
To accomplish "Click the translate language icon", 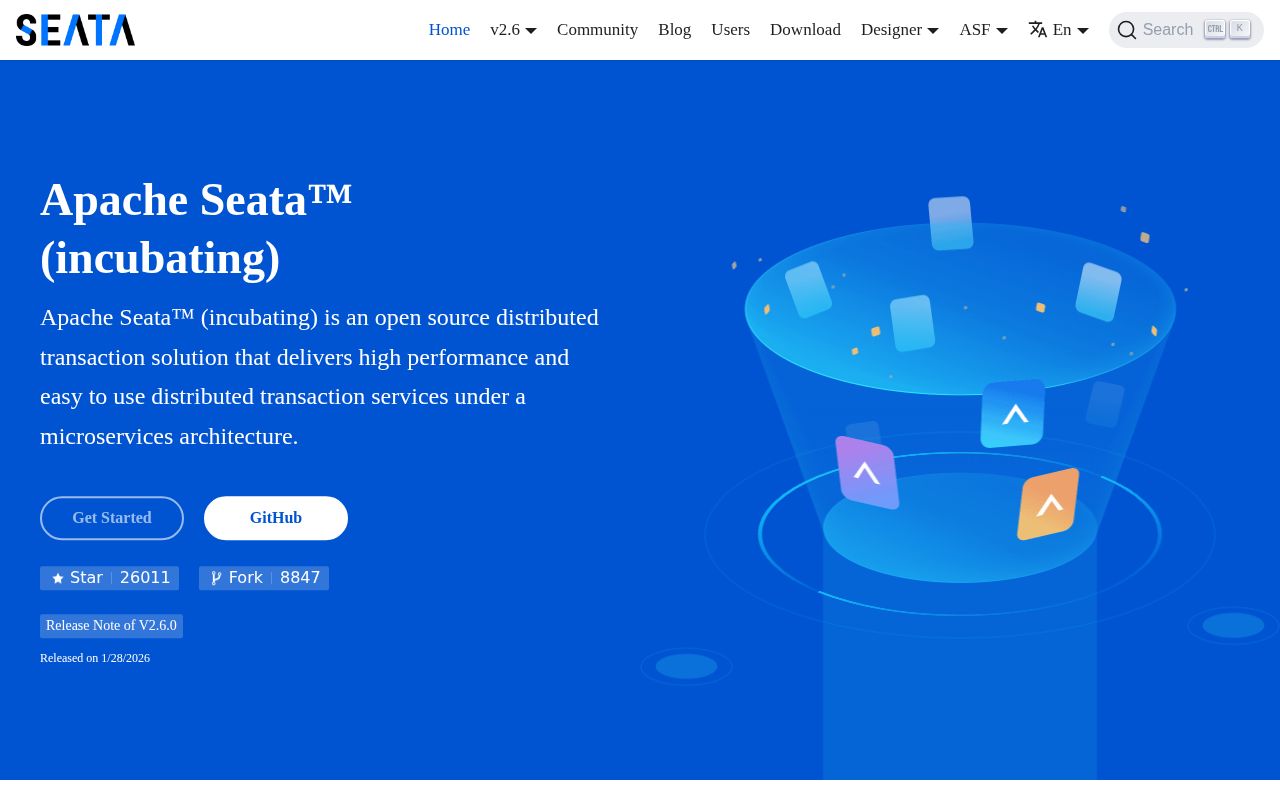I will coord(1038,30).
